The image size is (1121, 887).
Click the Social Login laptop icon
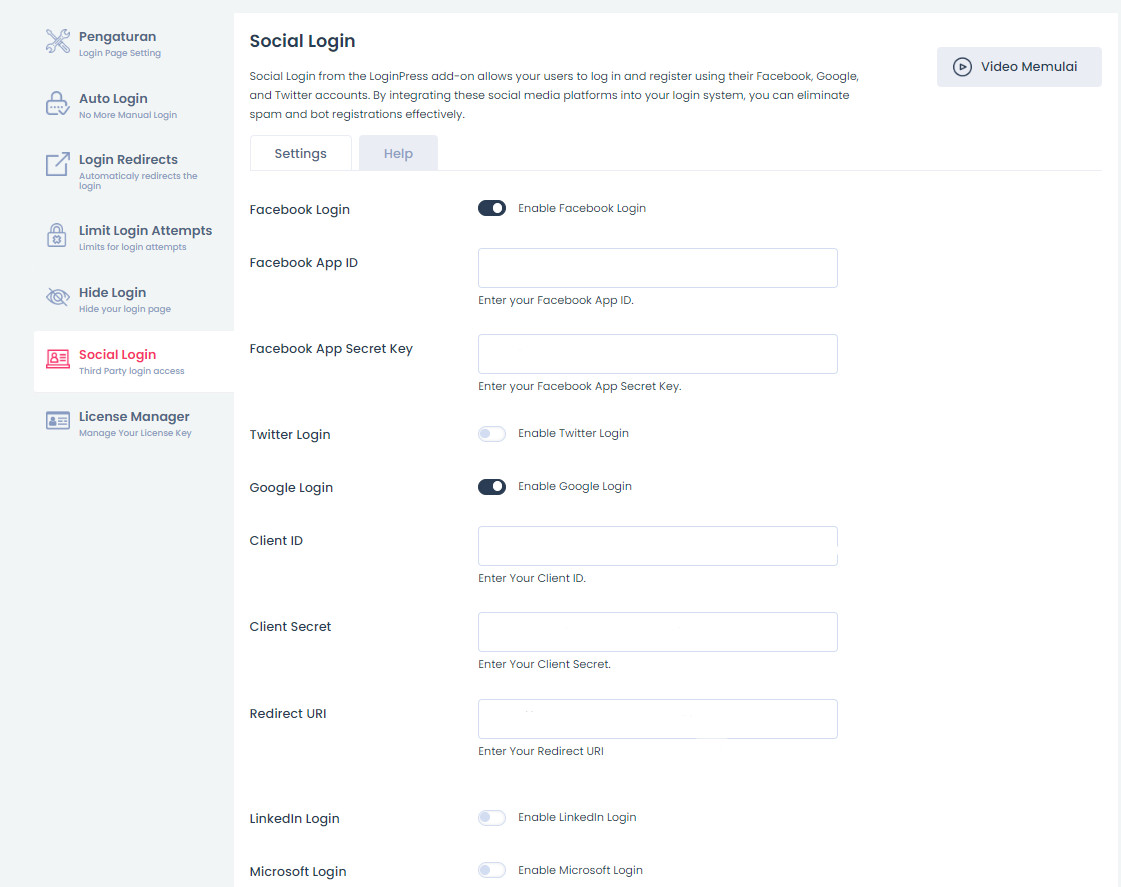(58, 360)
